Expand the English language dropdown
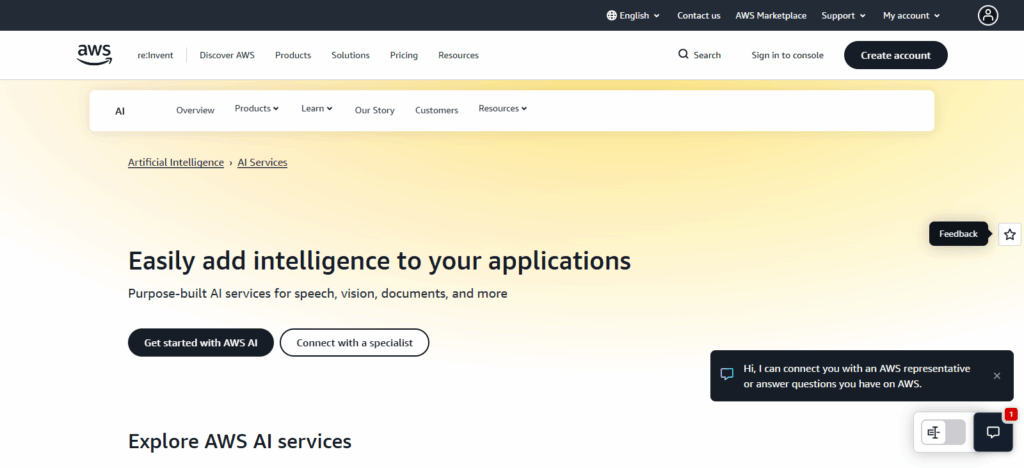 point(633,15)
